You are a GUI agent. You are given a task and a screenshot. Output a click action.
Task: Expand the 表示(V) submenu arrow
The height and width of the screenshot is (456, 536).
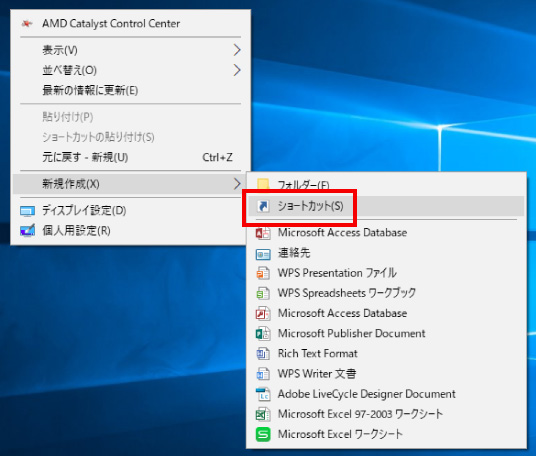pyautogui.click(x=237, y=50)
